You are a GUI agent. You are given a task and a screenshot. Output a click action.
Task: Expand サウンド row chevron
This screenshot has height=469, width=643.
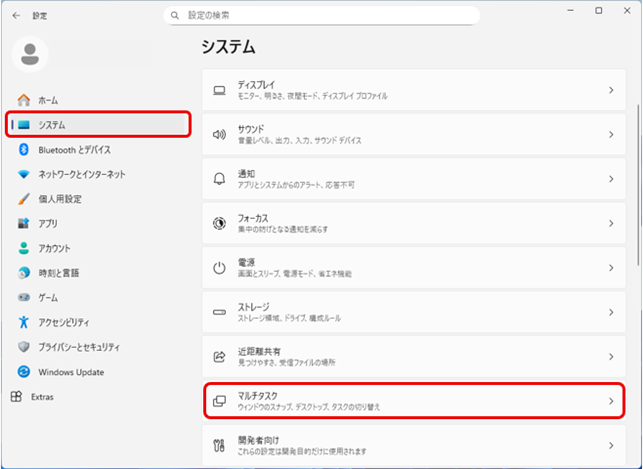click(611, 134)
